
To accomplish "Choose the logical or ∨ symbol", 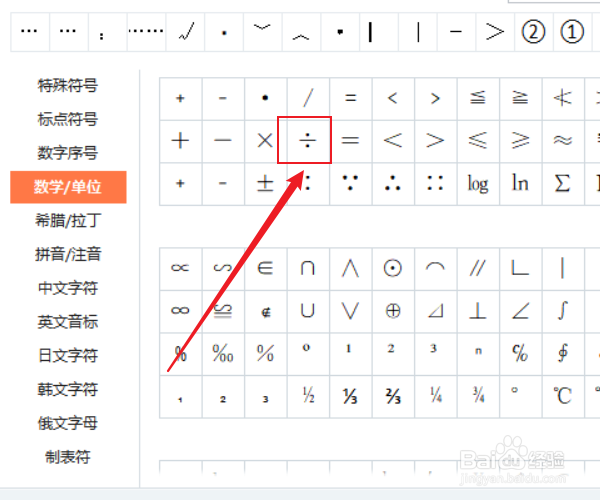I will pyautogui.click(x=350, y=311).
